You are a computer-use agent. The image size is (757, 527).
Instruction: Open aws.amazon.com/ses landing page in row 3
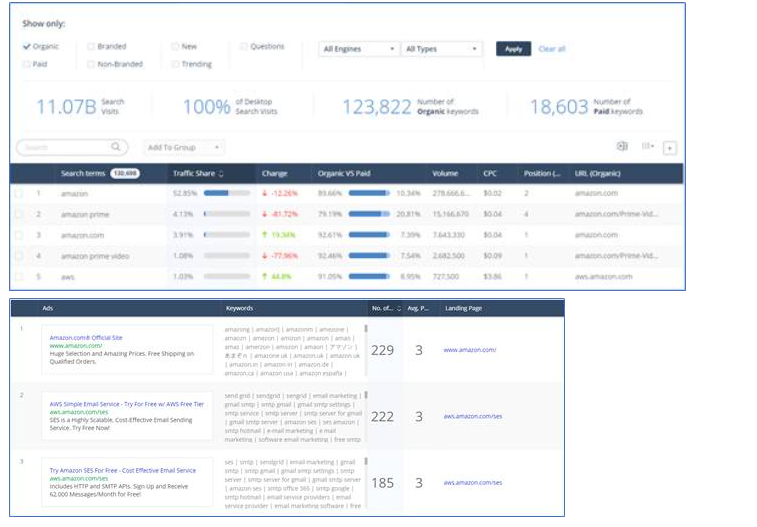coord(473,482)
